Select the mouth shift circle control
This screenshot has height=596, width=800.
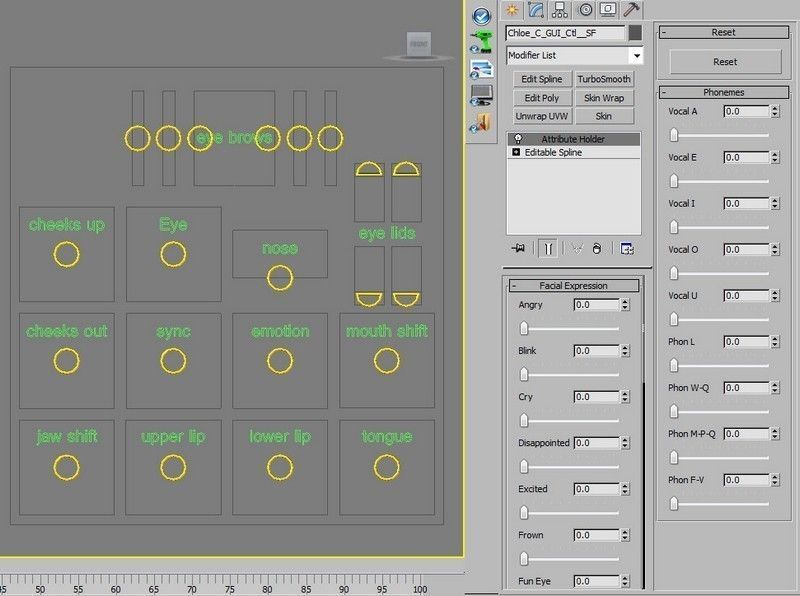(386, 361)
